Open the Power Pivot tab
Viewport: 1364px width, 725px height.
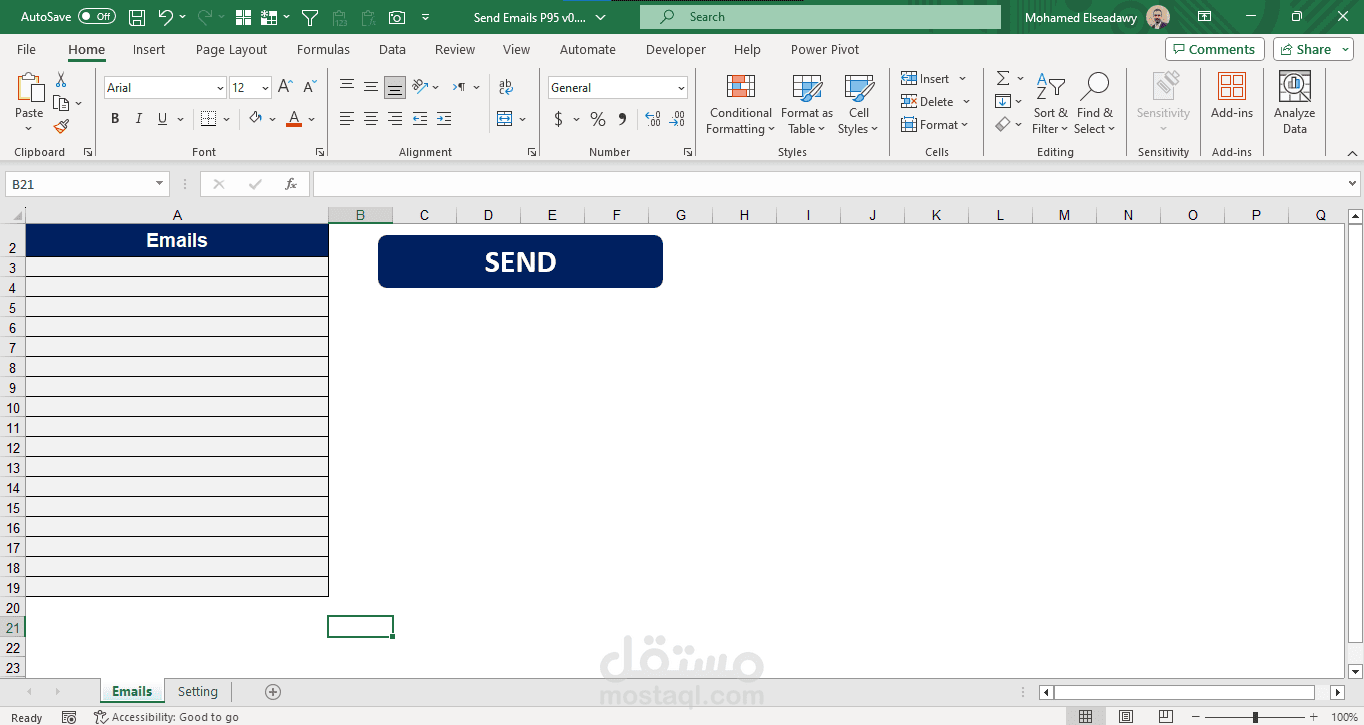coord(825,49)
